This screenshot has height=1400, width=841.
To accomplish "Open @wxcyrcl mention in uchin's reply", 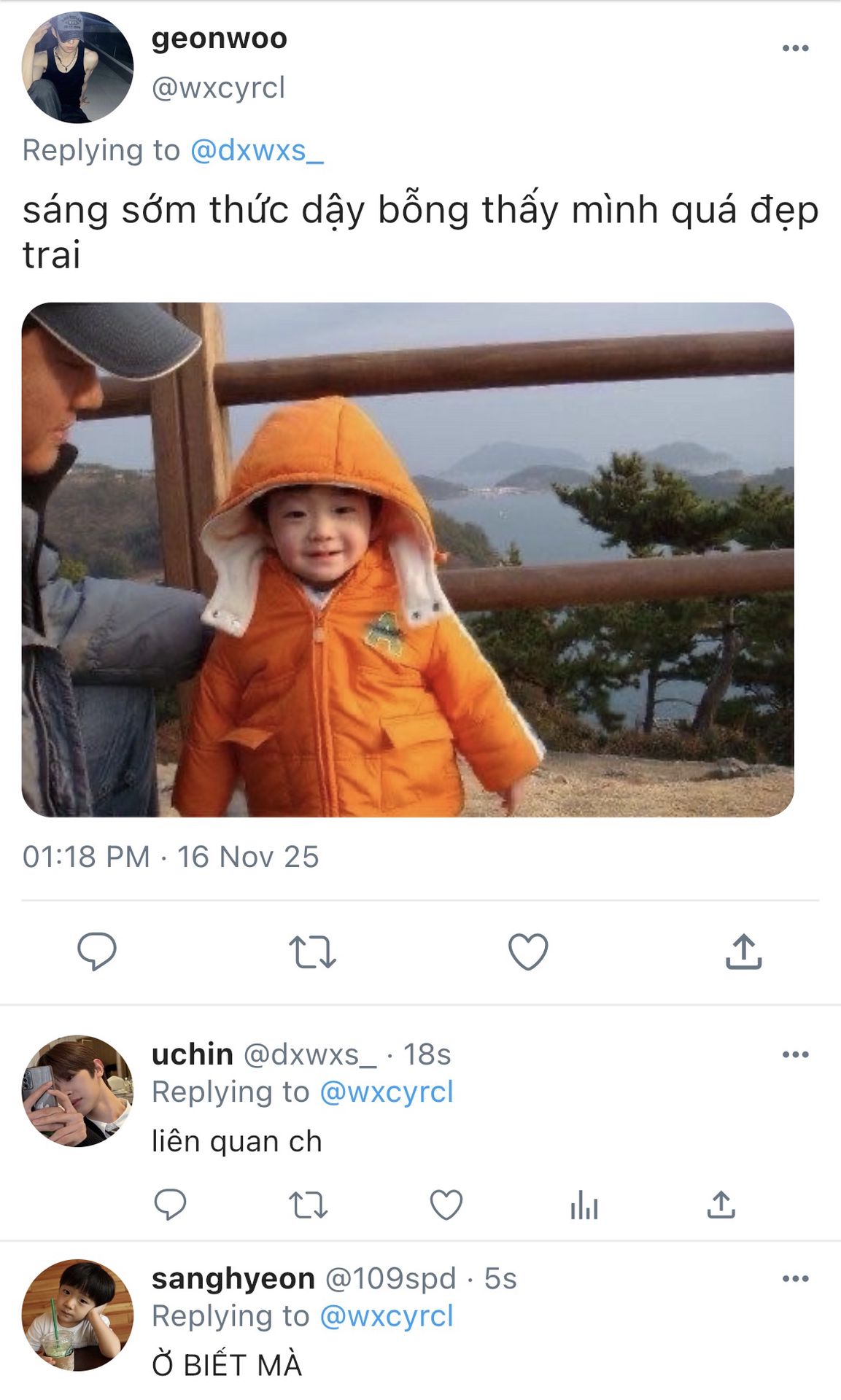I will (x=387, y=1092).
